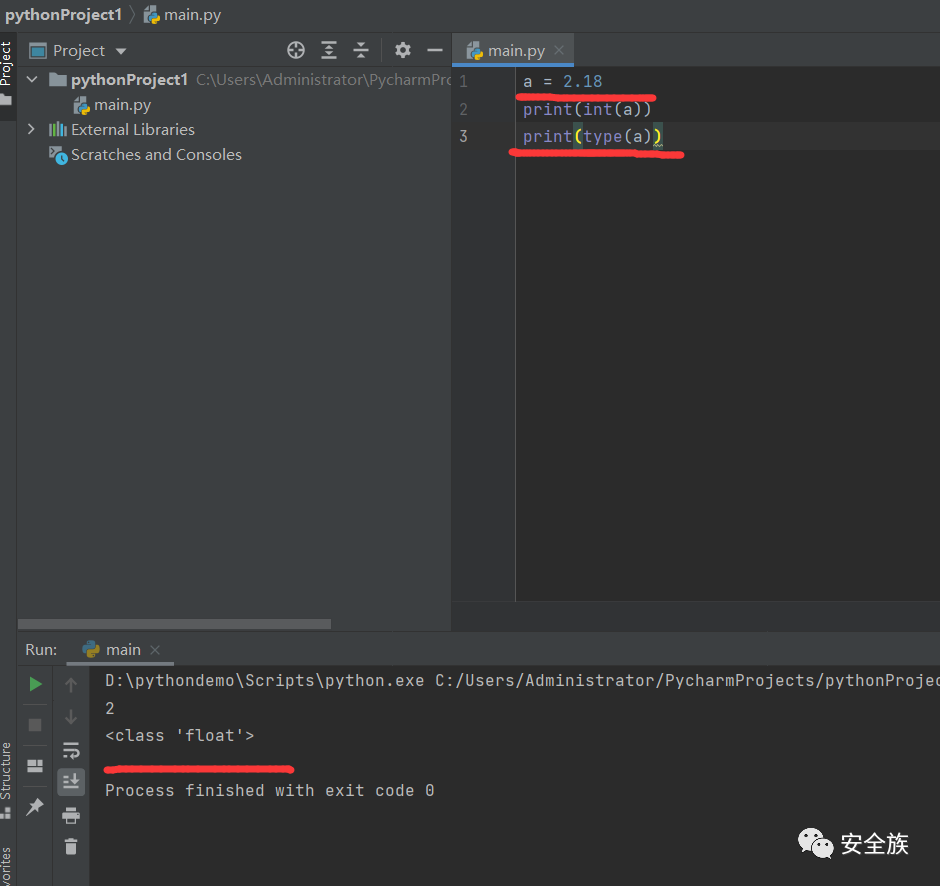
Task: Click the Print console output icon
Action: [71, 815]
